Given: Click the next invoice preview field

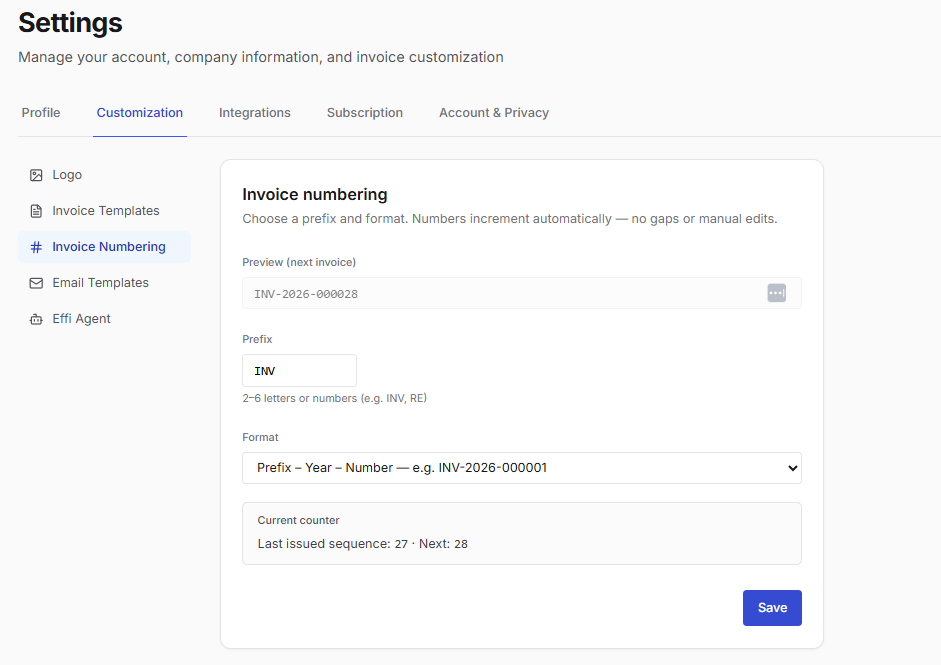Looking at the screenshot, I should 522,293.
